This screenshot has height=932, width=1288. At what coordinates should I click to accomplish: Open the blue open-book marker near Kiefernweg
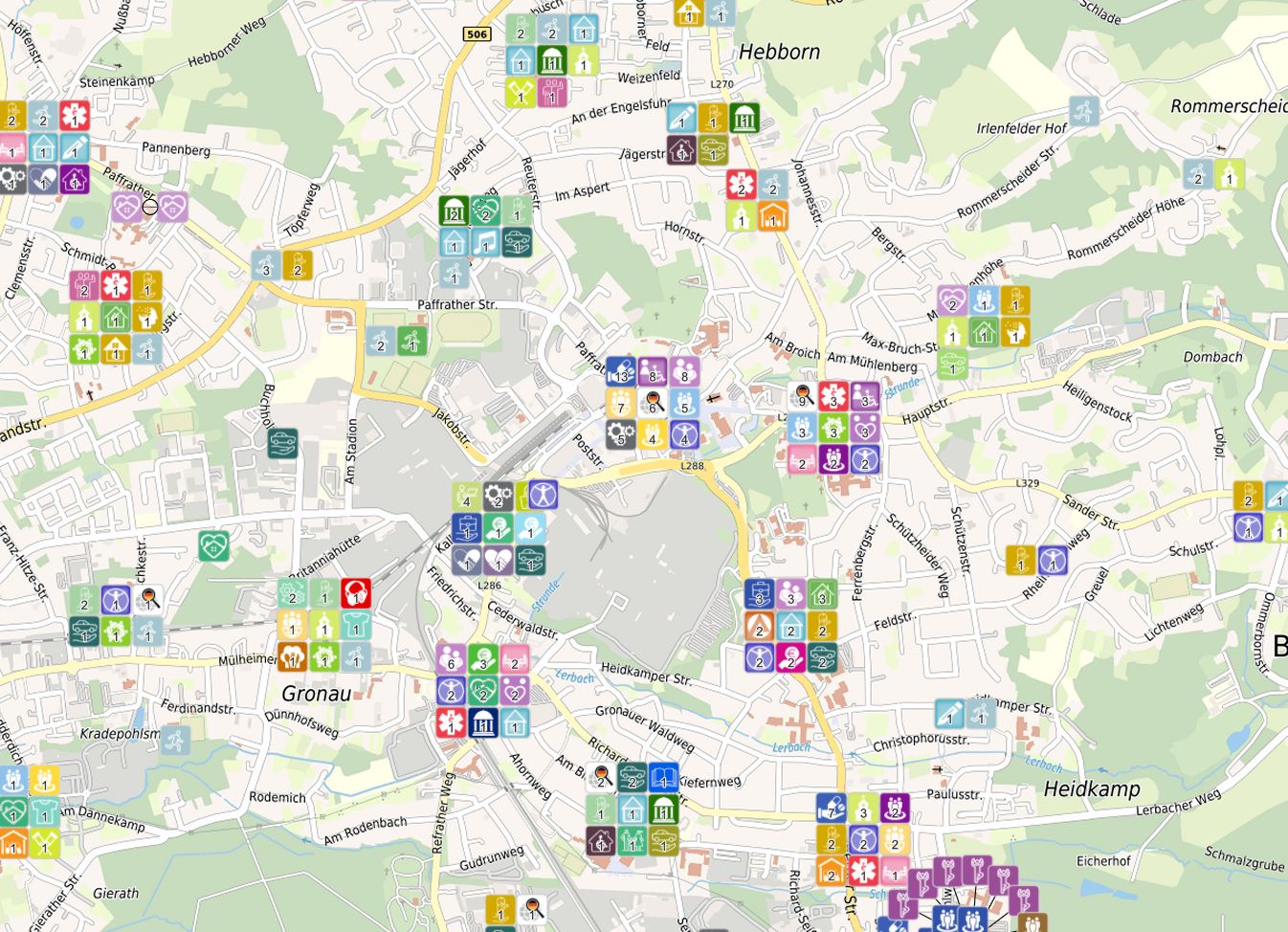[x=663, y=778]
